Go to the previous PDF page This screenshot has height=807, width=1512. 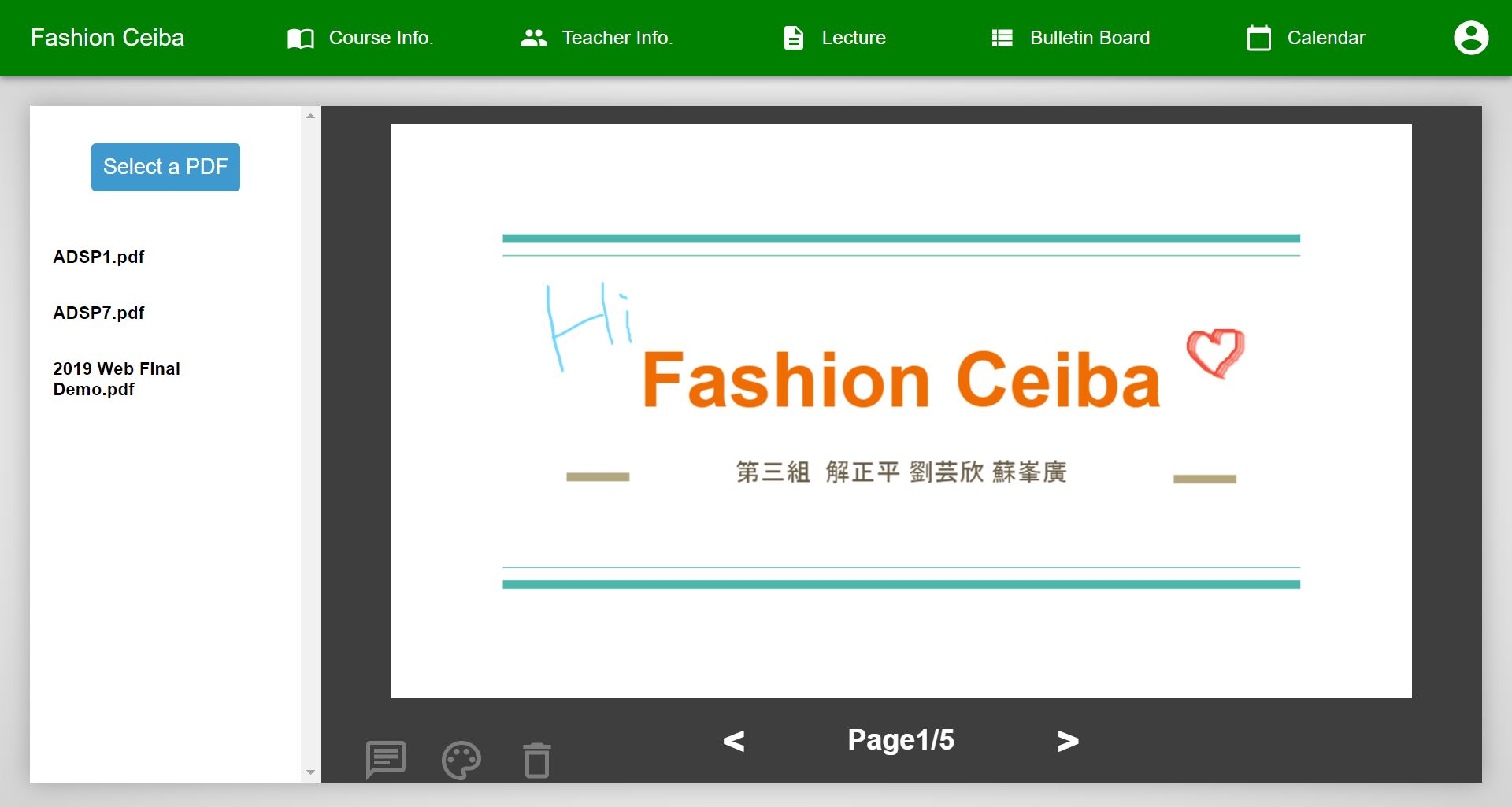coord(734,740)
